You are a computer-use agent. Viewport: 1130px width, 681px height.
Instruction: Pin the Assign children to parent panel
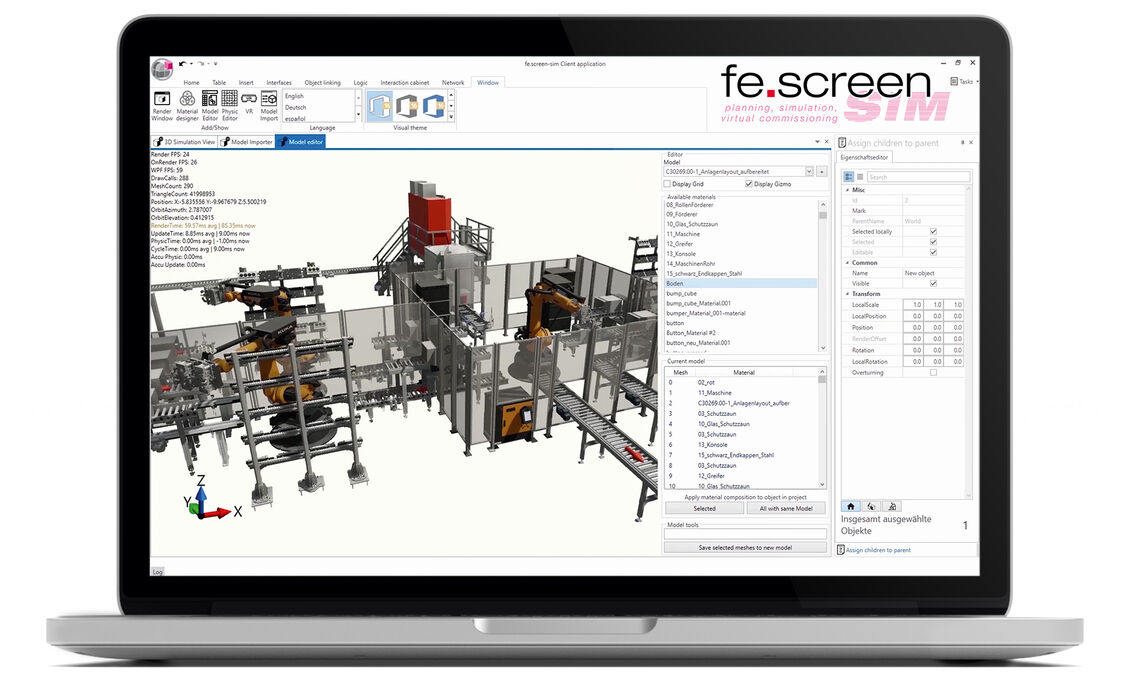962,143
